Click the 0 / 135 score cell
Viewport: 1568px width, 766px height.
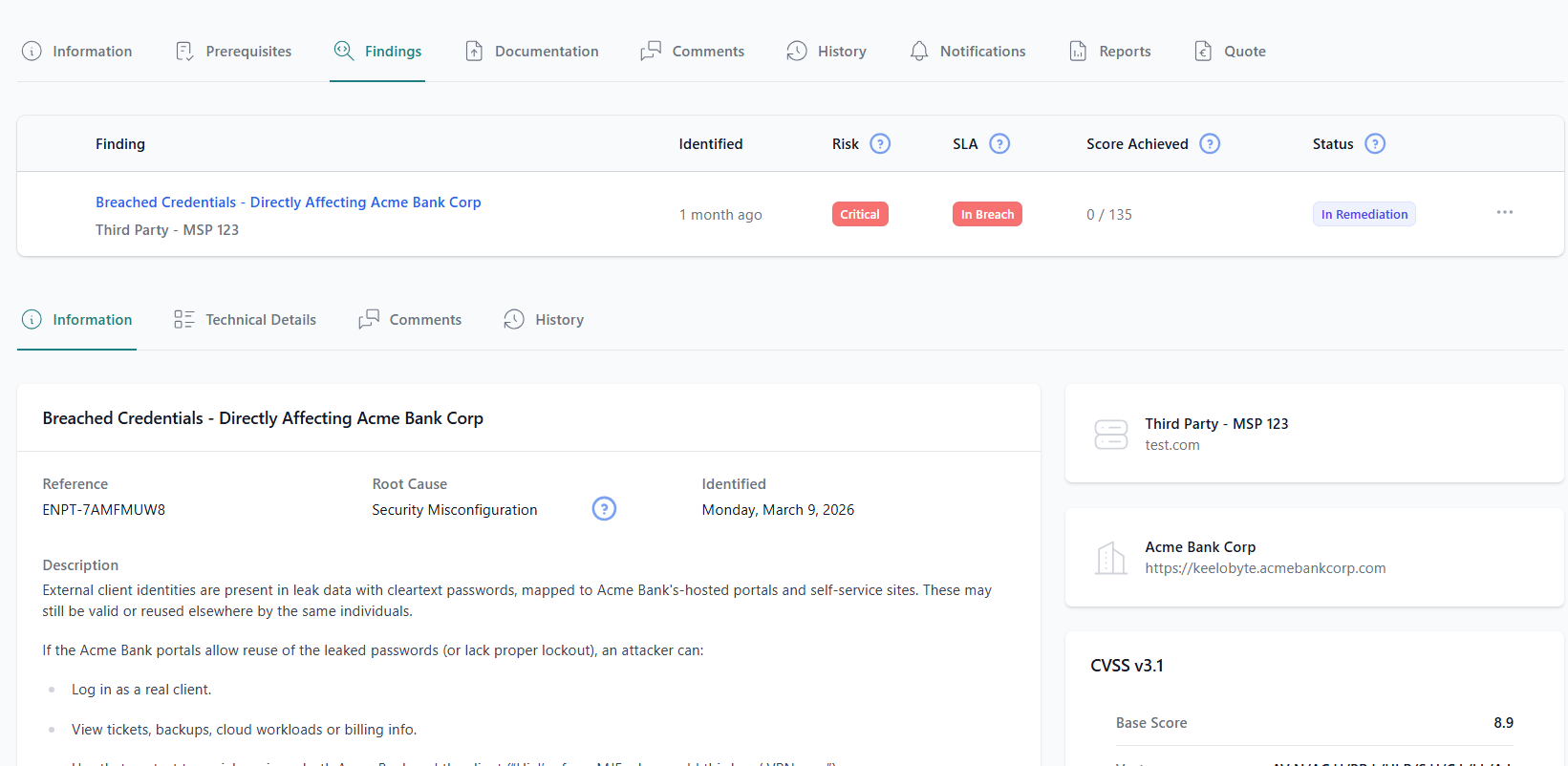tap(1109, 215)
